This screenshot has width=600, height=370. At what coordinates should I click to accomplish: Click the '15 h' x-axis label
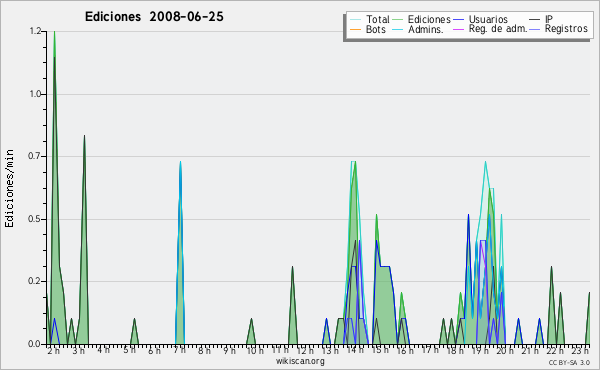380,350
